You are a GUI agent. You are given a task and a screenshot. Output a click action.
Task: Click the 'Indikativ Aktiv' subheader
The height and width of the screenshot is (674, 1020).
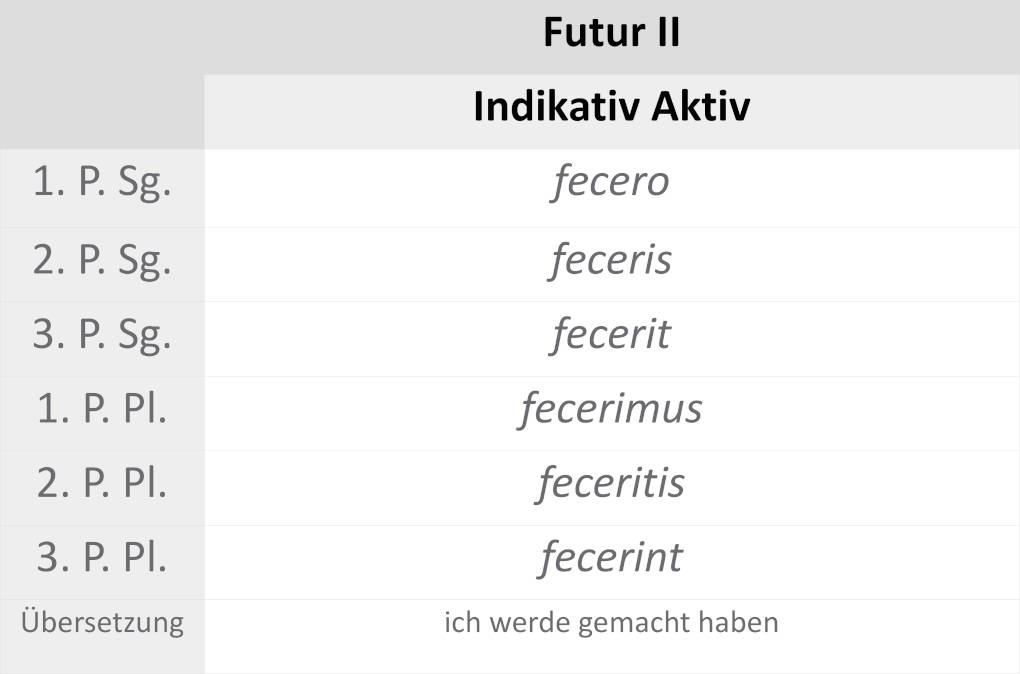click(611, 108)
